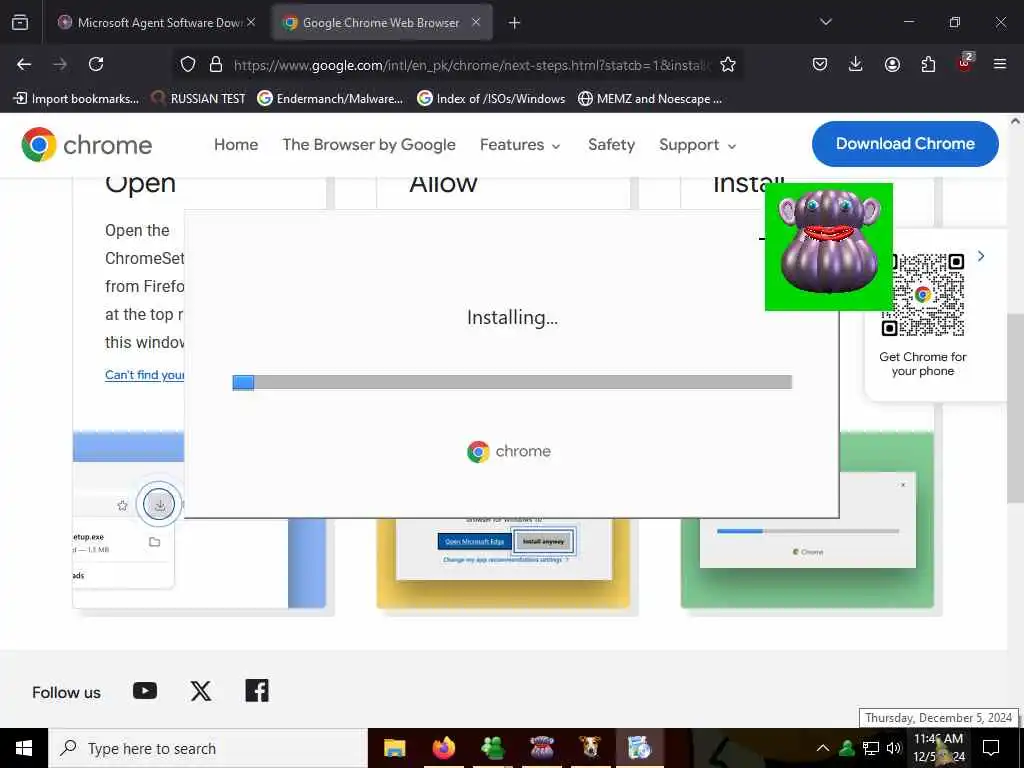Open the green people icon on taskbar

[492, 748]
